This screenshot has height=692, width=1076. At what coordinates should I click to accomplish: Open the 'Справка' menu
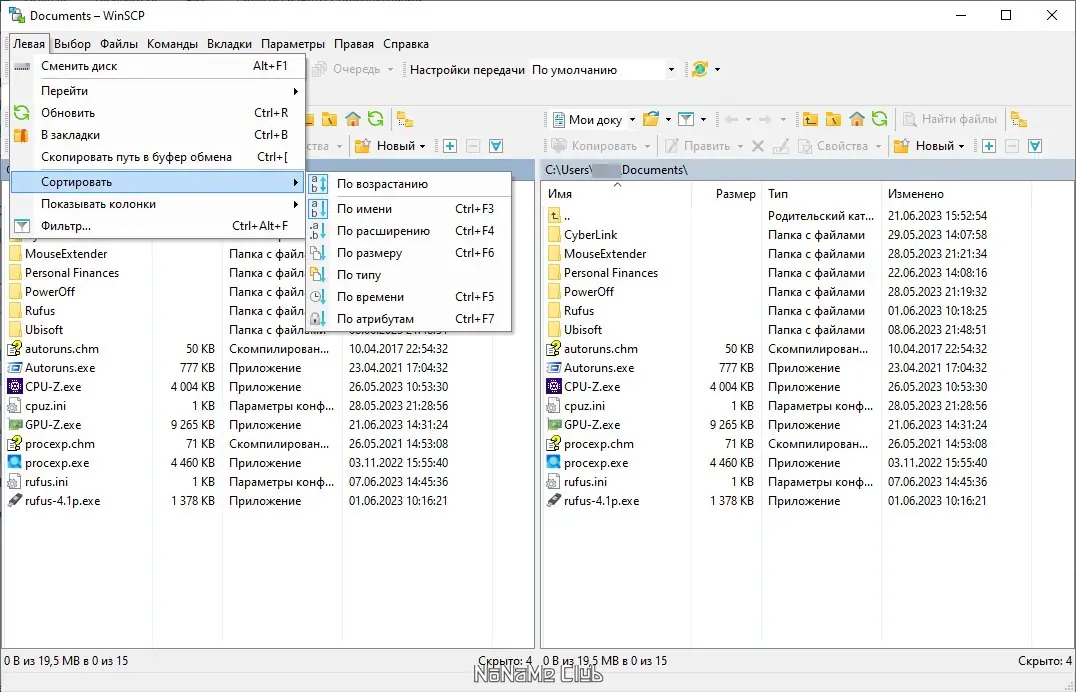[x=406, y=44]
